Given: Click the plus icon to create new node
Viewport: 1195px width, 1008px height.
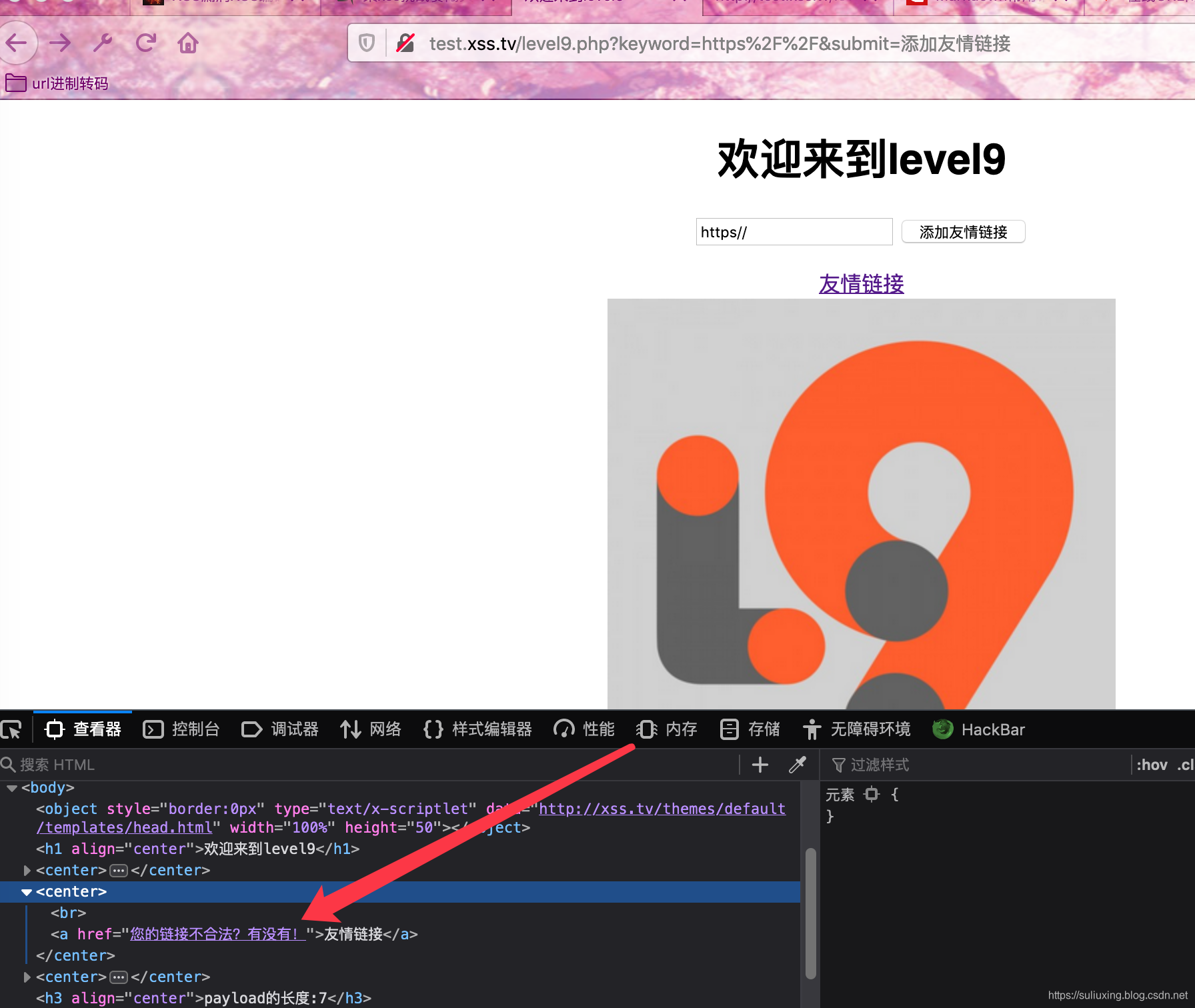Looking at the screenshot, I should [760, 765].
